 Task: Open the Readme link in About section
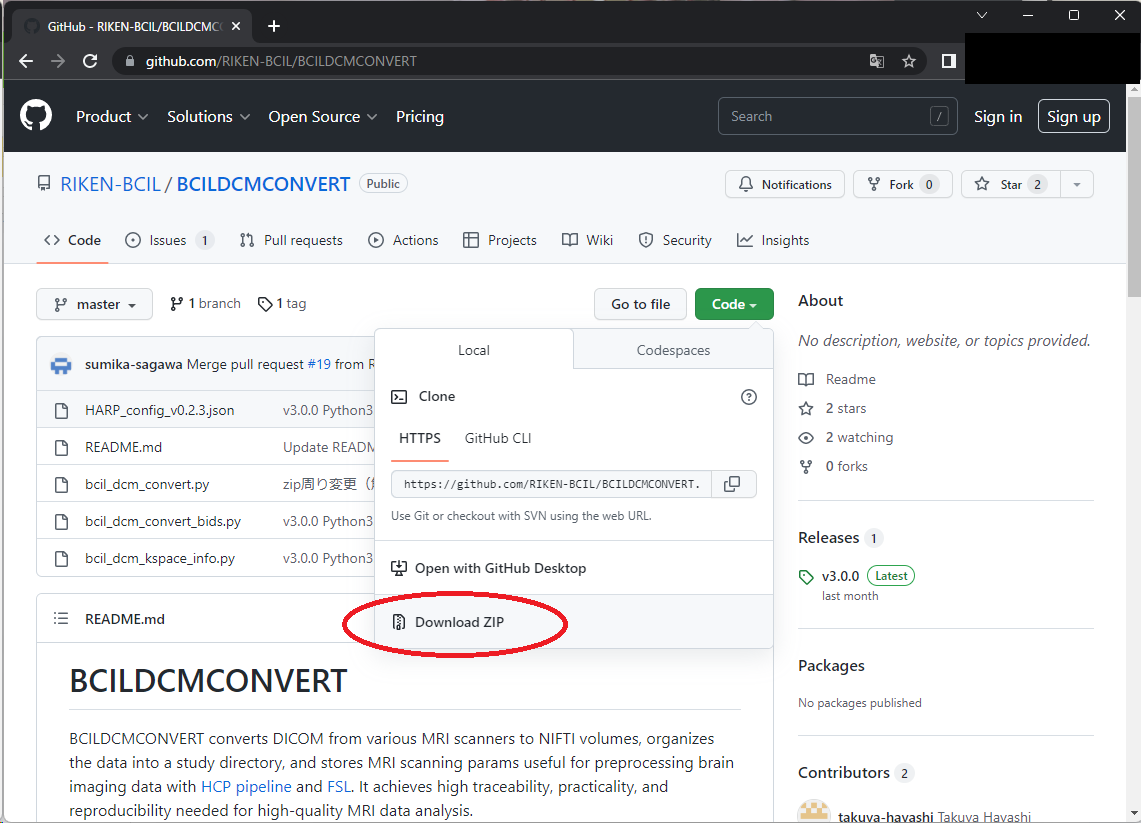(851, 379)
